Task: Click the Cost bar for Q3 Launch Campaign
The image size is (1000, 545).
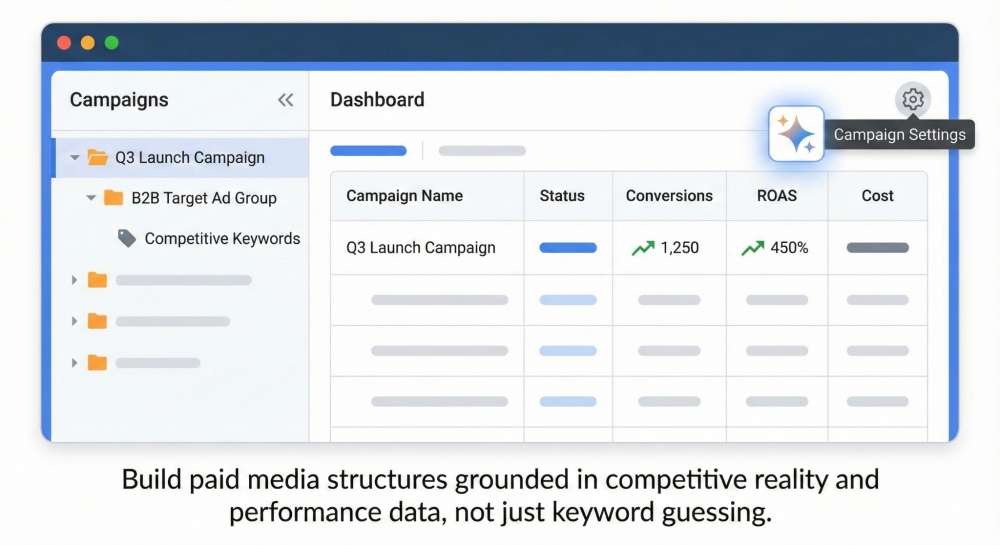Action: pyautogui.click(x=878, y=248)
